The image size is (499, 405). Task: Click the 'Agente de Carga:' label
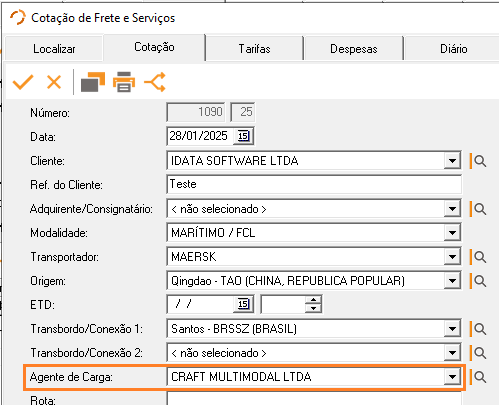point(71,377)
